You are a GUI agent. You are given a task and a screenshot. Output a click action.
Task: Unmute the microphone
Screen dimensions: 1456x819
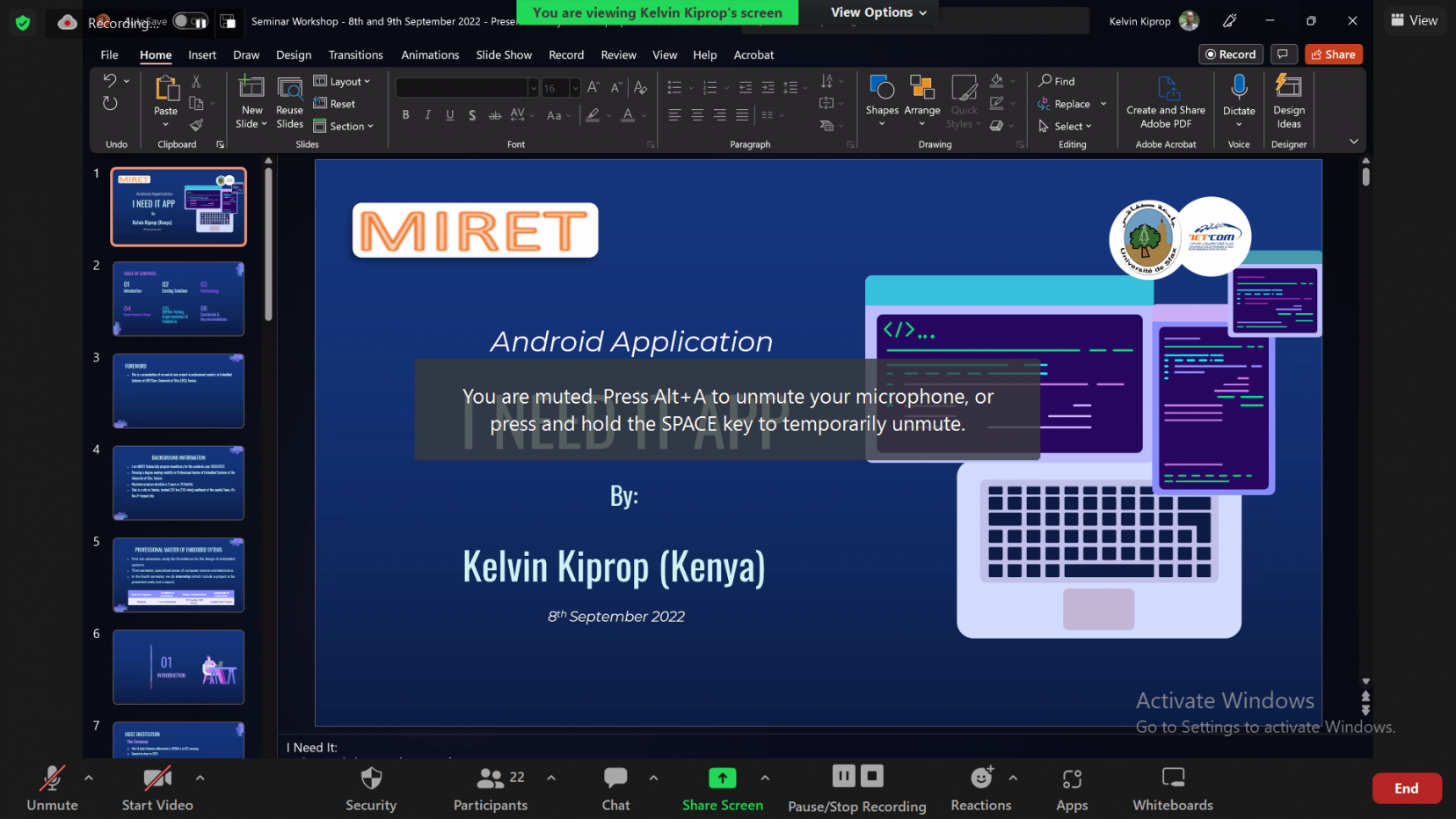click(51, 787)
